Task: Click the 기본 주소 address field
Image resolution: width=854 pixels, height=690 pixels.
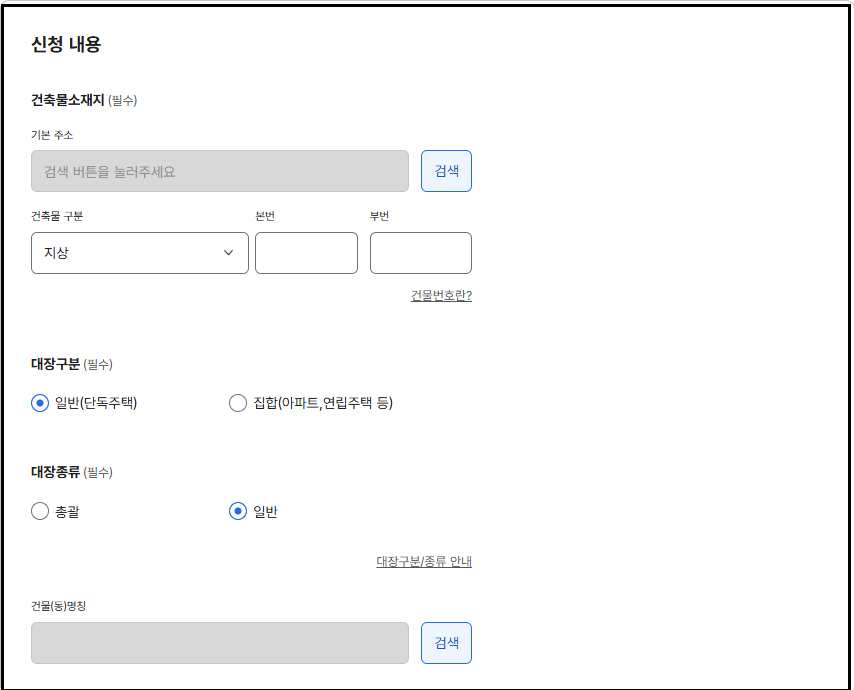Action: click(x=219, y=171)
